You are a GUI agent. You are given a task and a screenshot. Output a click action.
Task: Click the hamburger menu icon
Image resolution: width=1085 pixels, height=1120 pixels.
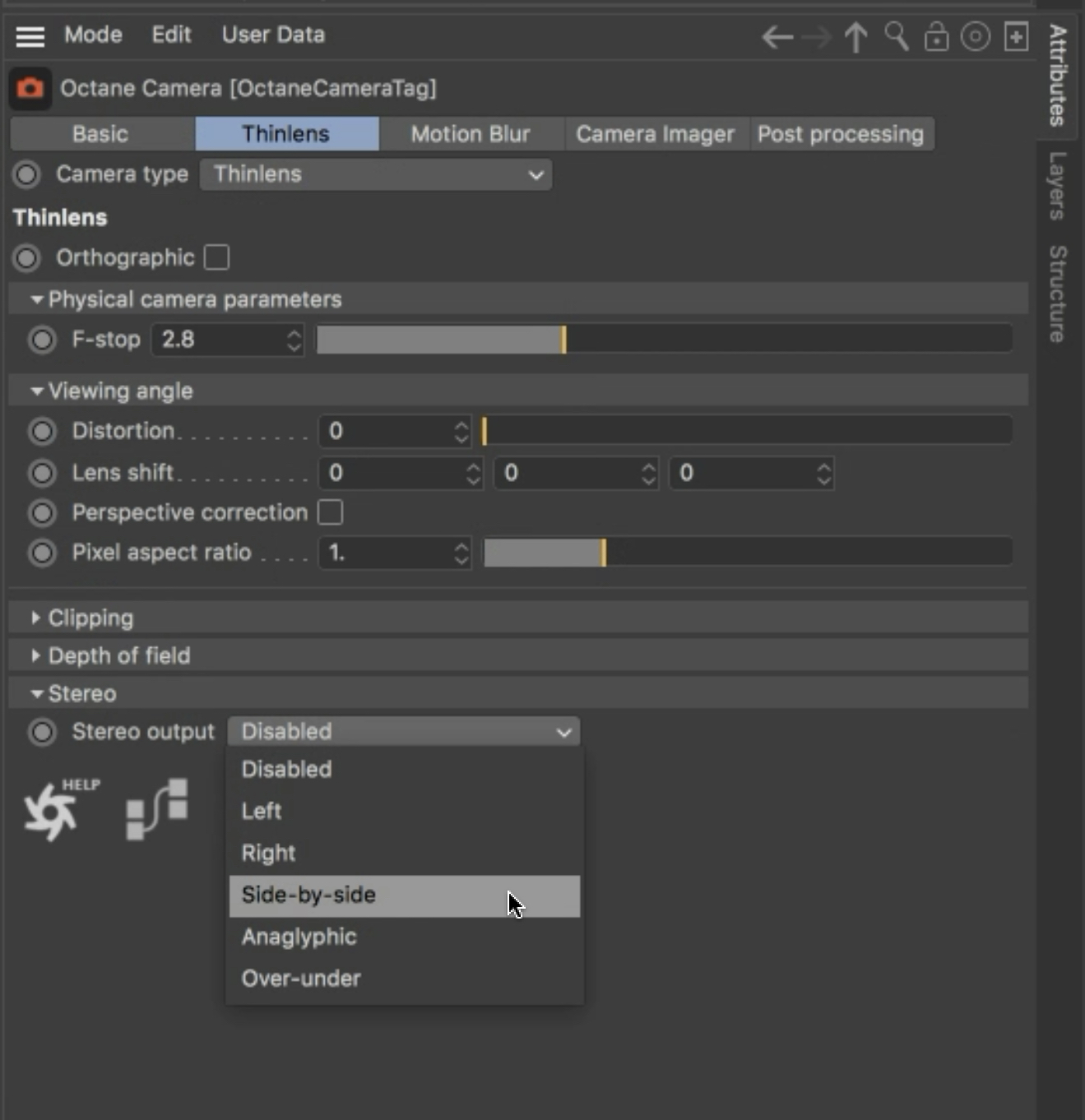coord(30,36)
